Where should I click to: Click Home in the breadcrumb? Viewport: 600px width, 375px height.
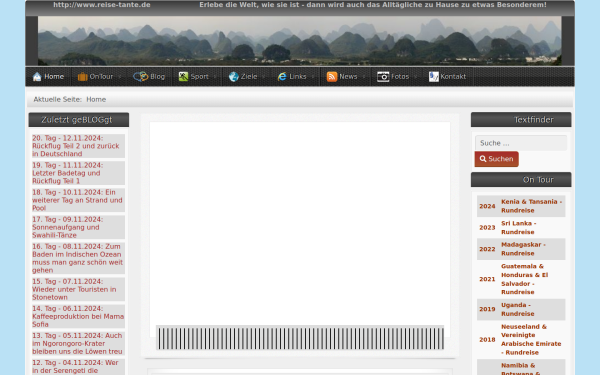click(96, 99)
